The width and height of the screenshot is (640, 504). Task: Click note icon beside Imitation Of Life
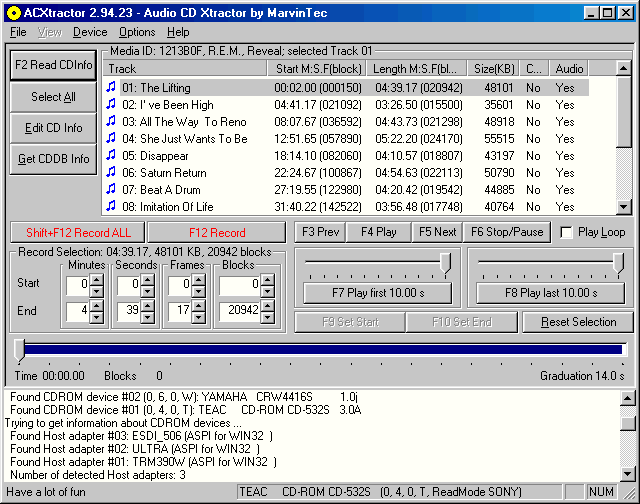(x=112, y=207)
